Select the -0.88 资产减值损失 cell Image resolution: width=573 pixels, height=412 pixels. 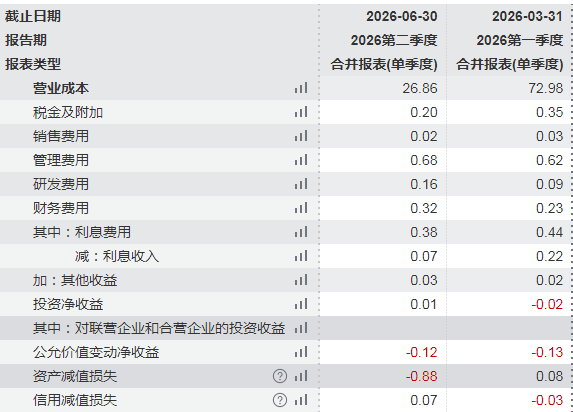point(421,376)
